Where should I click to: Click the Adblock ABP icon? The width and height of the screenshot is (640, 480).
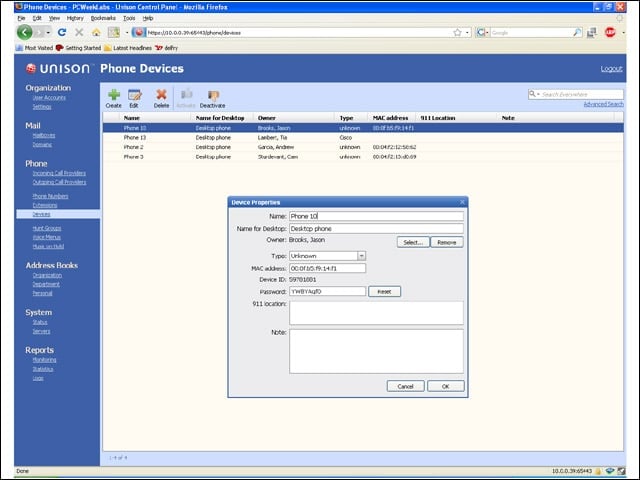[x=610, y=32]
